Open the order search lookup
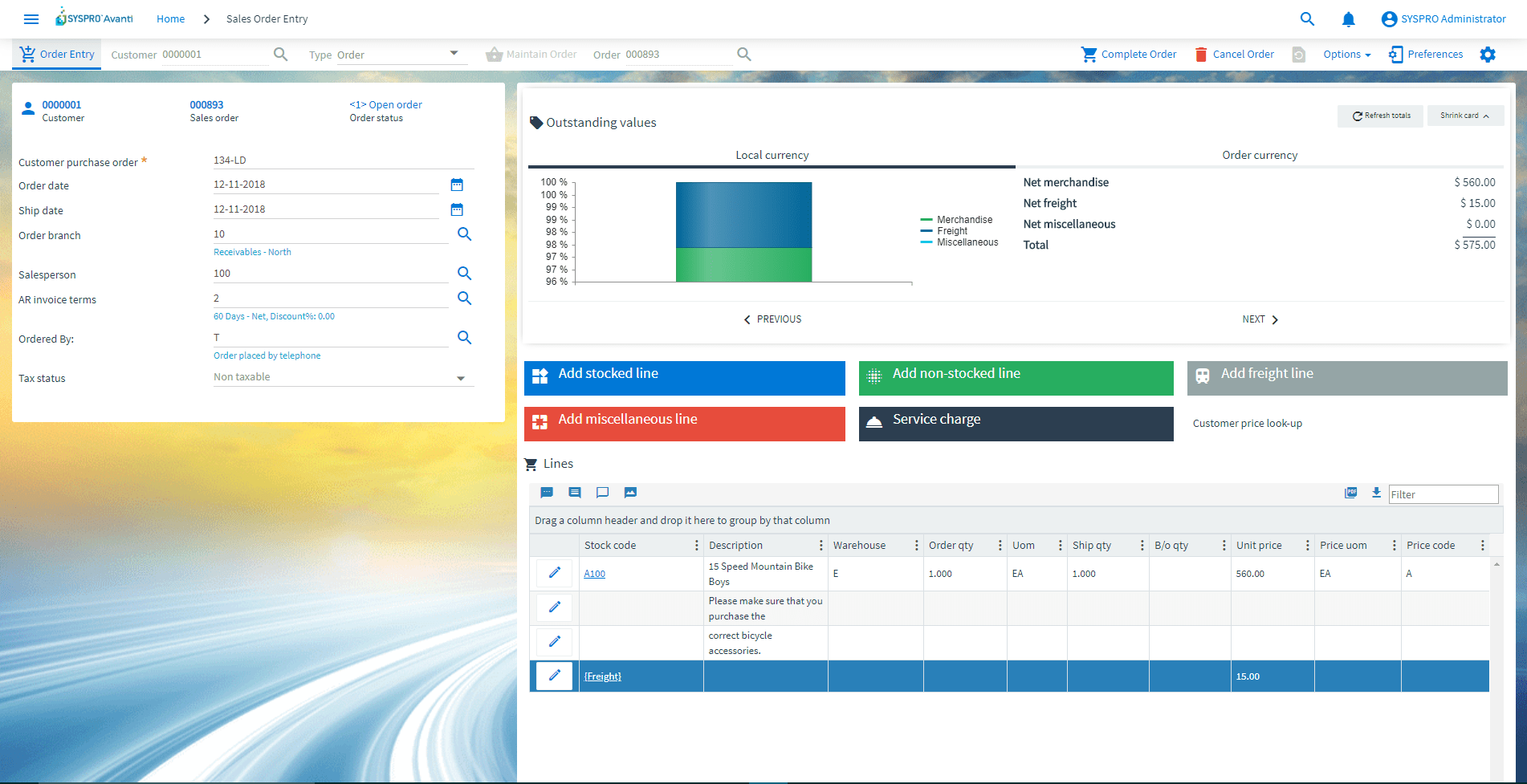 tap(743, 54)
